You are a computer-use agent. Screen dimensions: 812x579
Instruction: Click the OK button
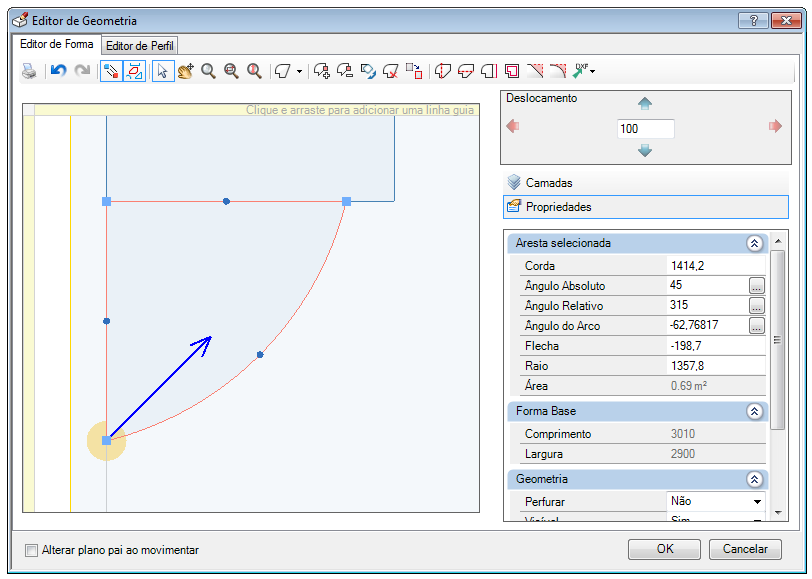point(664,549)
